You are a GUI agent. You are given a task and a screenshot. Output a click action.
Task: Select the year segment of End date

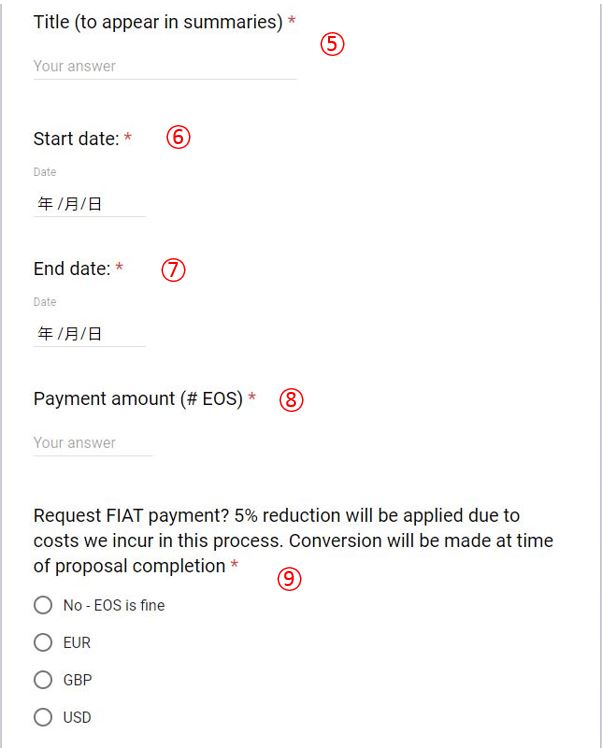[44, 334]
